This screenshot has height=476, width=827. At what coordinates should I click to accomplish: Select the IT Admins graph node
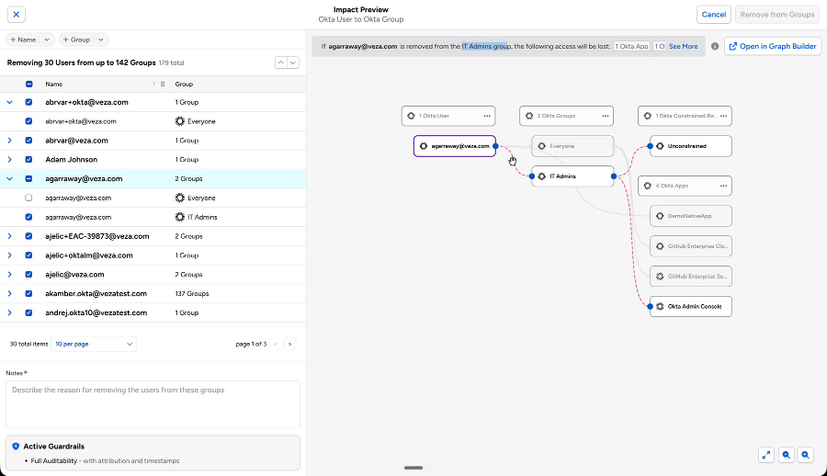[x=573, y=176]
